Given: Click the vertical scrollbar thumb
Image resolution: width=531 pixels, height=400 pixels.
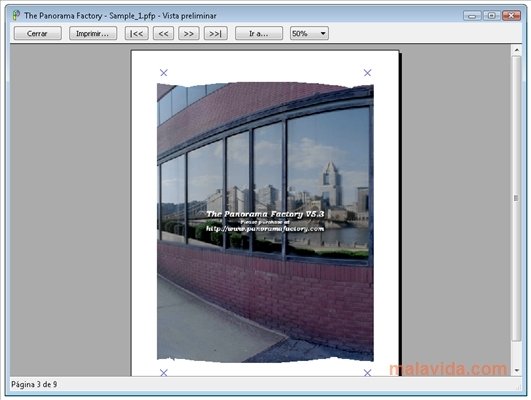Looking at the screenshot, I should point(516,198).
